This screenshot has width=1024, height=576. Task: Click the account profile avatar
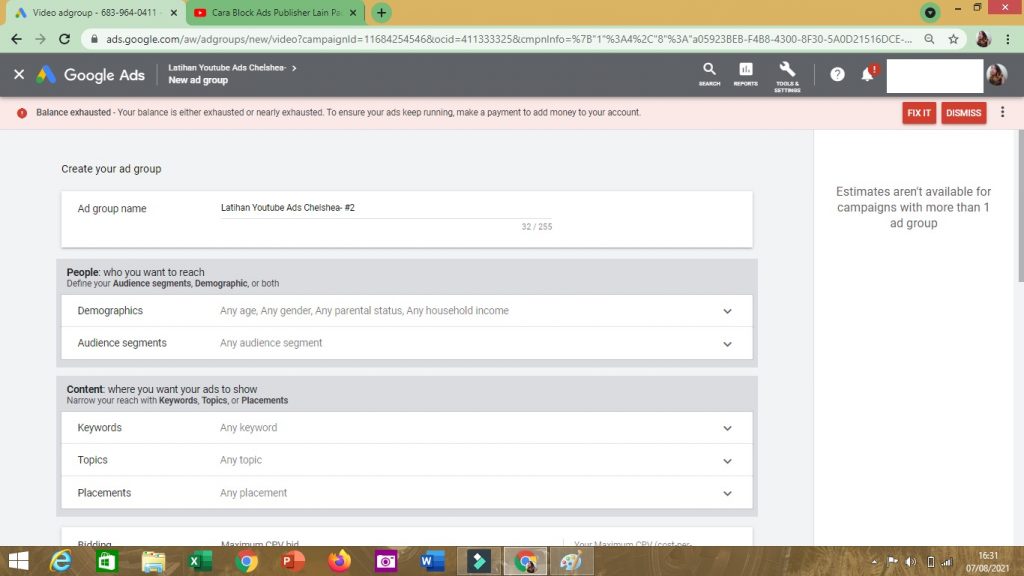click(997, 75)
